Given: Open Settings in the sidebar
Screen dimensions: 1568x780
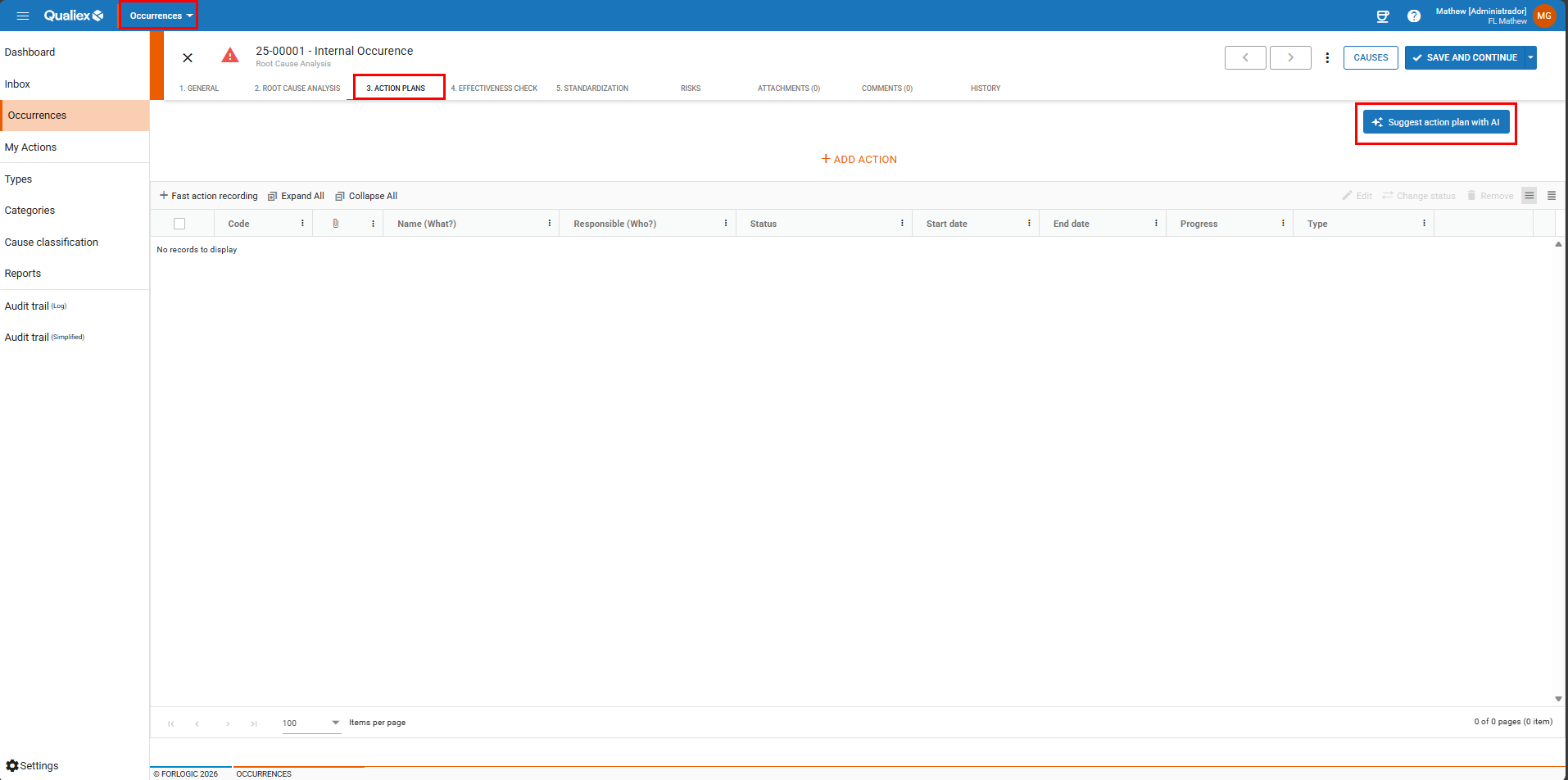Looking at the screenshot, I should [x=33, y=765].
